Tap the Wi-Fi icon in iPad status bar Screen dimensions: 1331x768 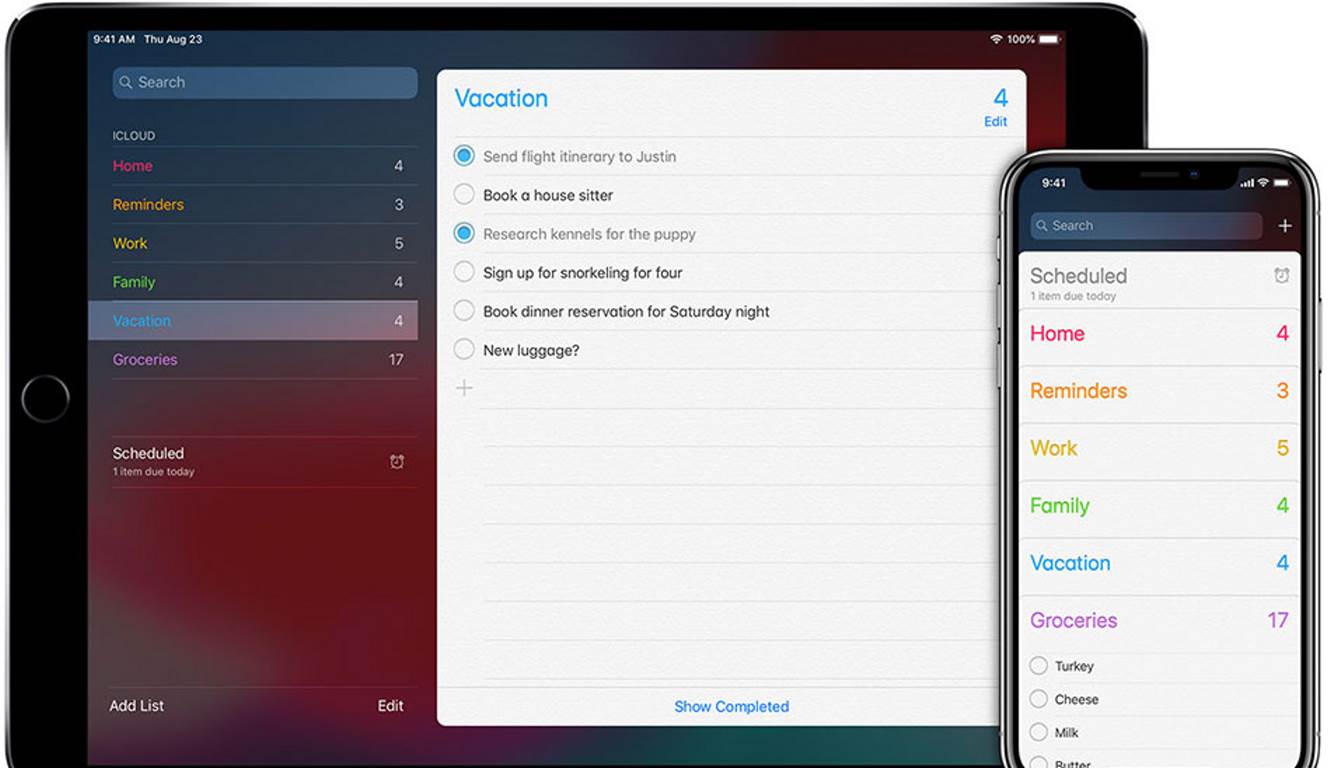tap(995, 39)
